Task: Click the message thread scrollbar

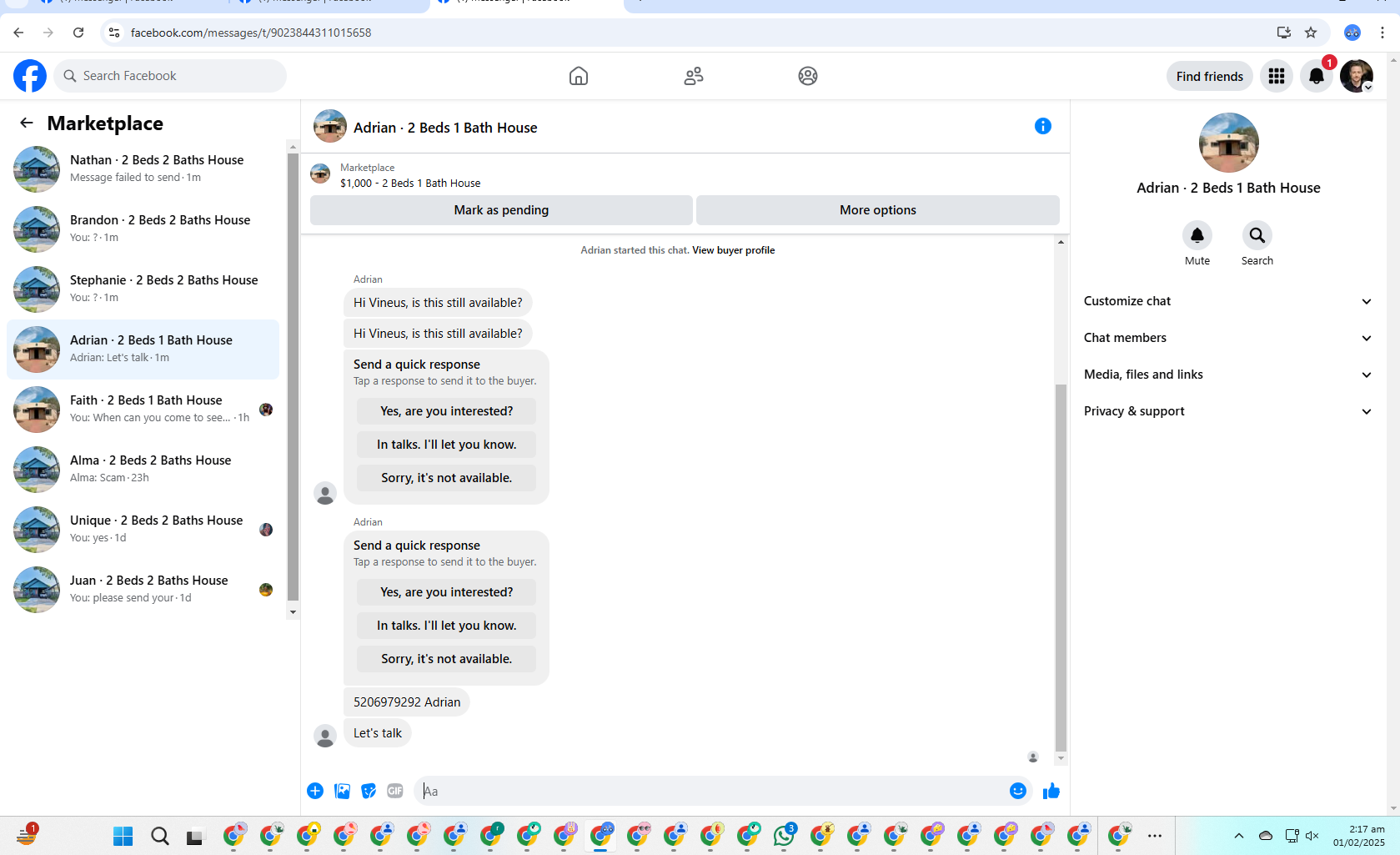Action: (1061, 567)
